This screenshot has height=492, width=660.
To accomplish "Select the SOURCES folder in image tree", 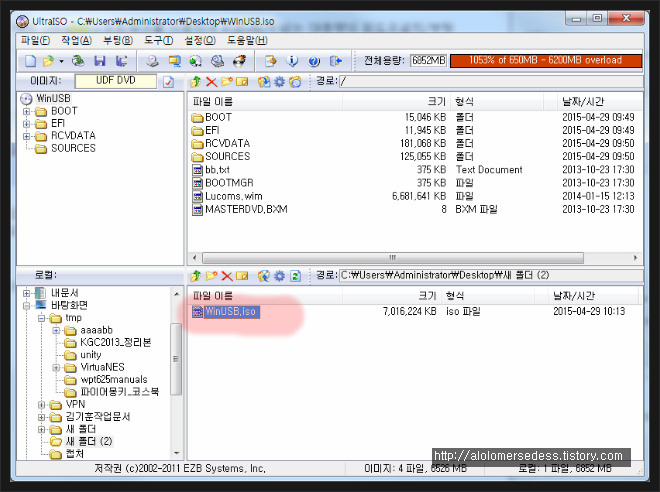I will point(66,149).
